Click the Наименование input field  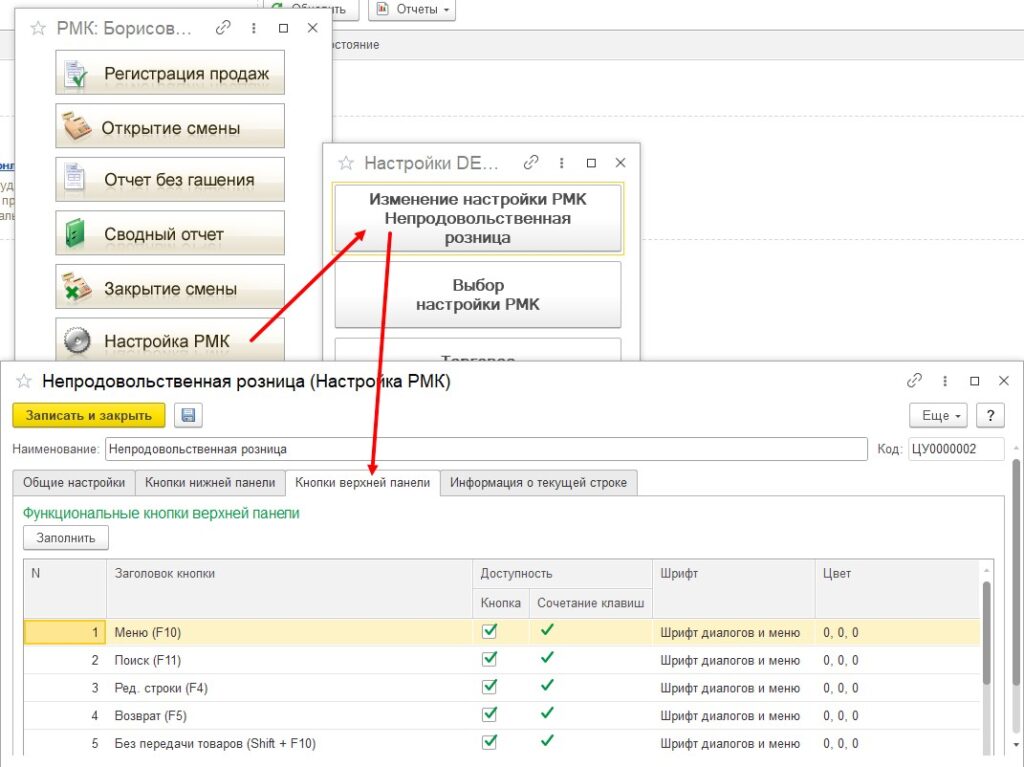point(485,449)
